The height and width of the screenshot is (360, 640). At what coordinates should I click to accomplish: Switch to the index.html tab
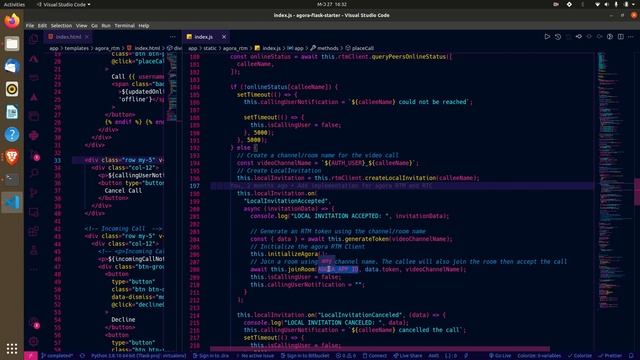point(68,37)
